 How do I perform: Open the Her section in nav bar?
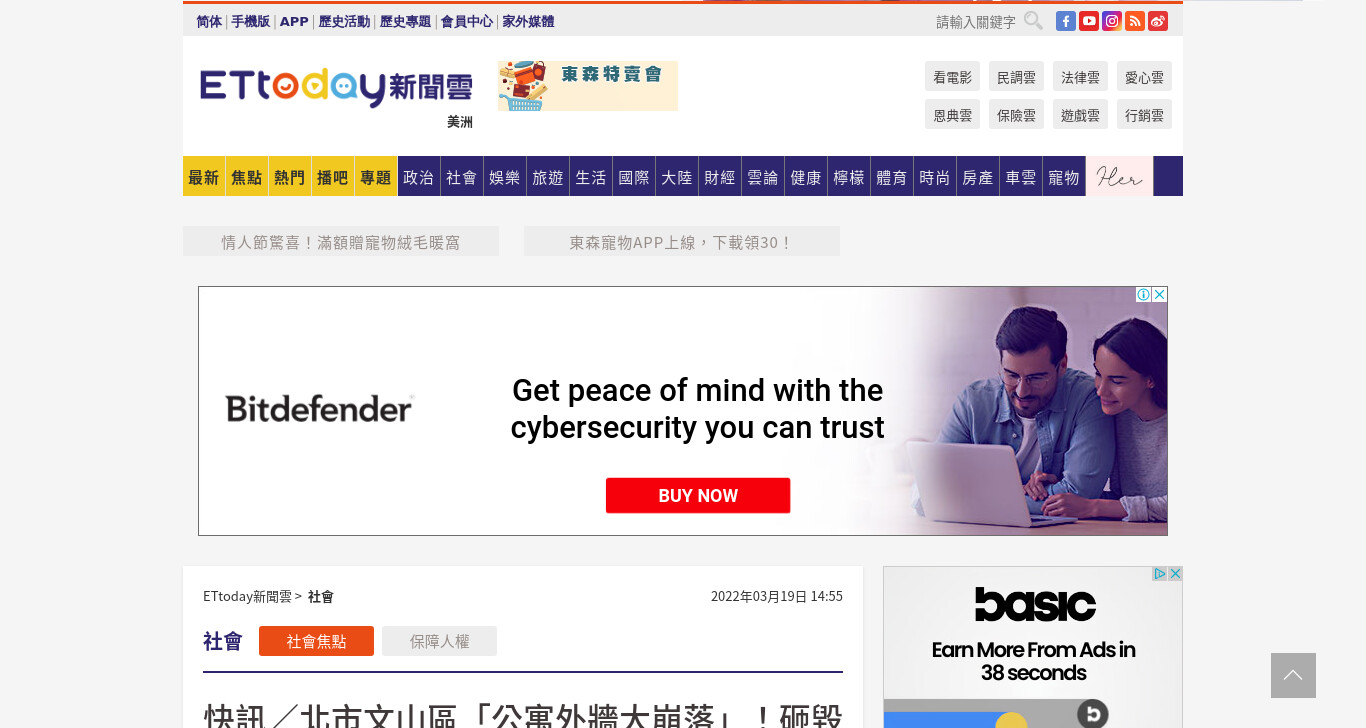[x=1119, y=176]
